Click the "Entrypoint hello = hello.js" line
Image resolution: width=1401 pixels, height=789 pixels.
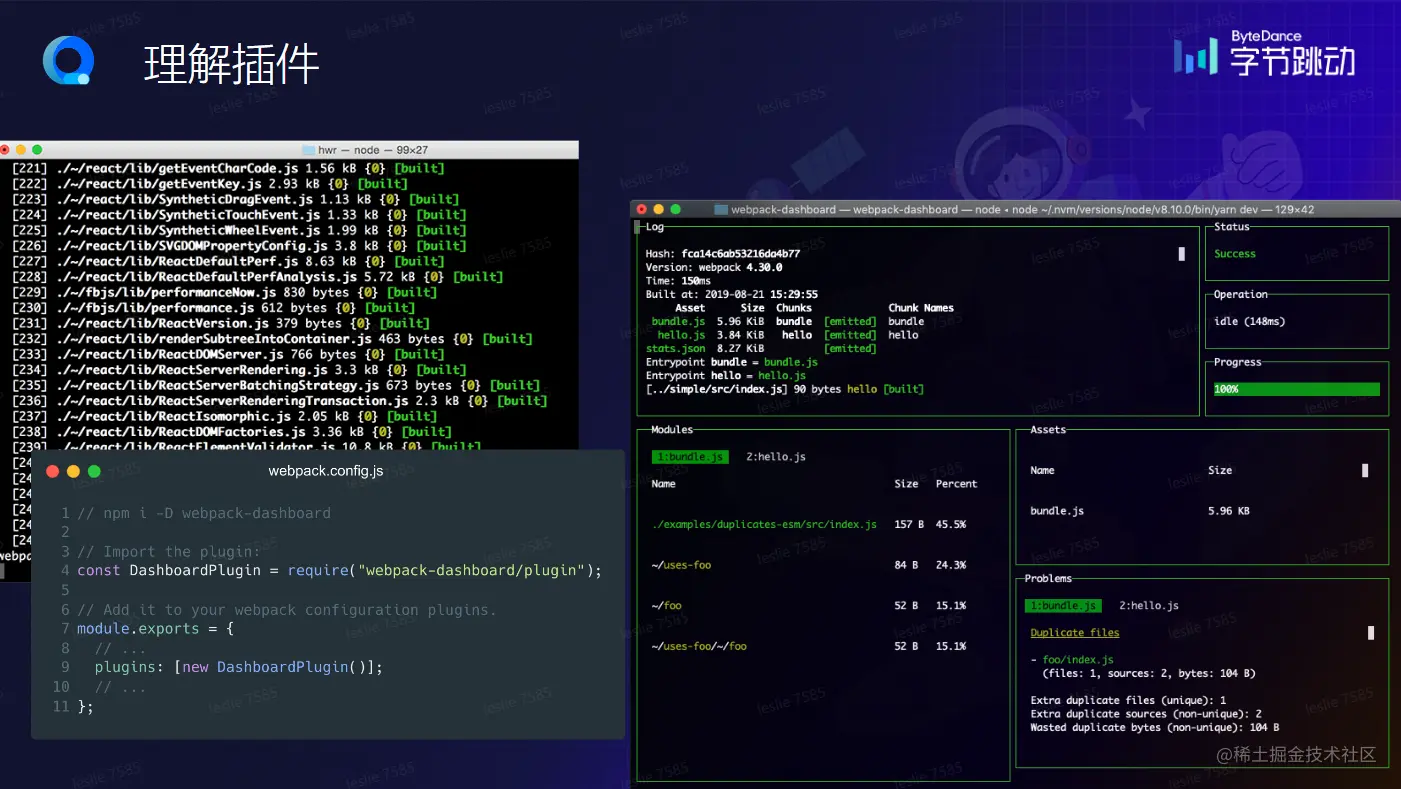(x=726, y=376)
